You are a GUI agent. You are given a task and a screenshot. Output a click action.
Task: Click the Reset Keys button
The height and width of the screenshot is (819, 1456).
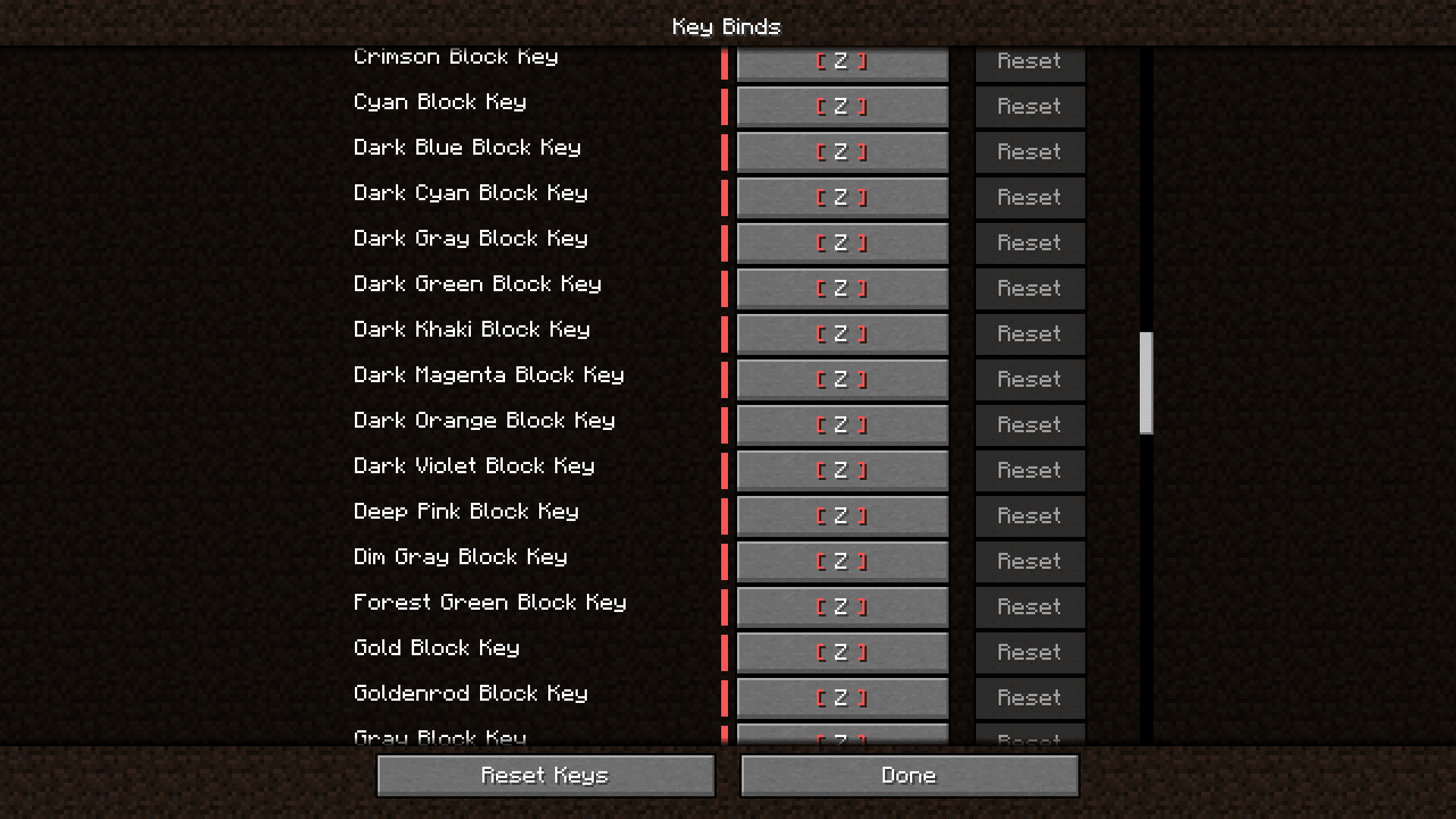tap(545, 775)
